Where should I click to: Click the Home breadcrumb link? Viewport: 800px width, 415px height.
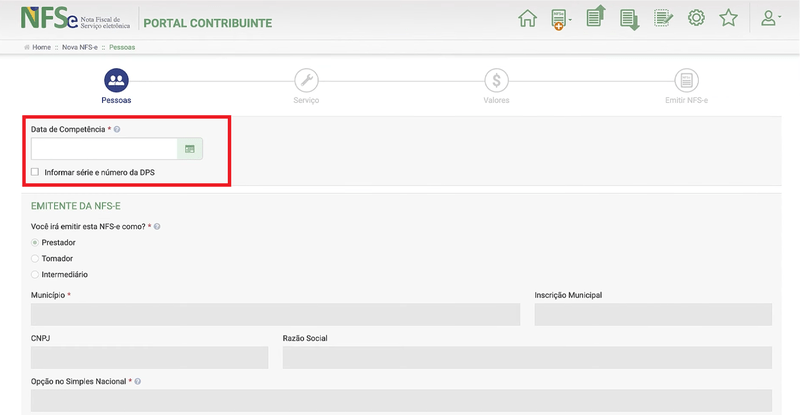[x=41, y=47]
